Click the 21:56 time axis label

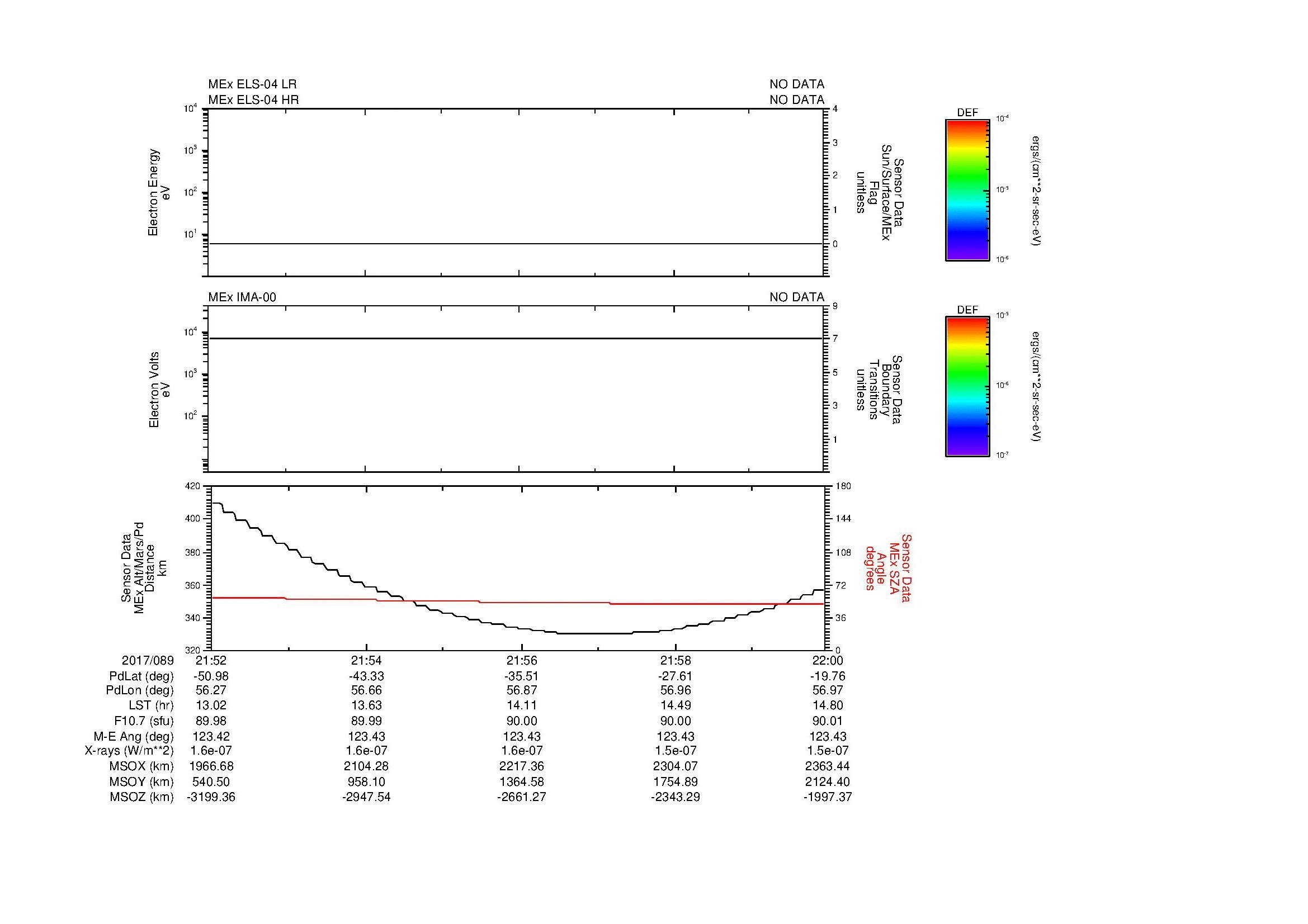tap(521, 660)
